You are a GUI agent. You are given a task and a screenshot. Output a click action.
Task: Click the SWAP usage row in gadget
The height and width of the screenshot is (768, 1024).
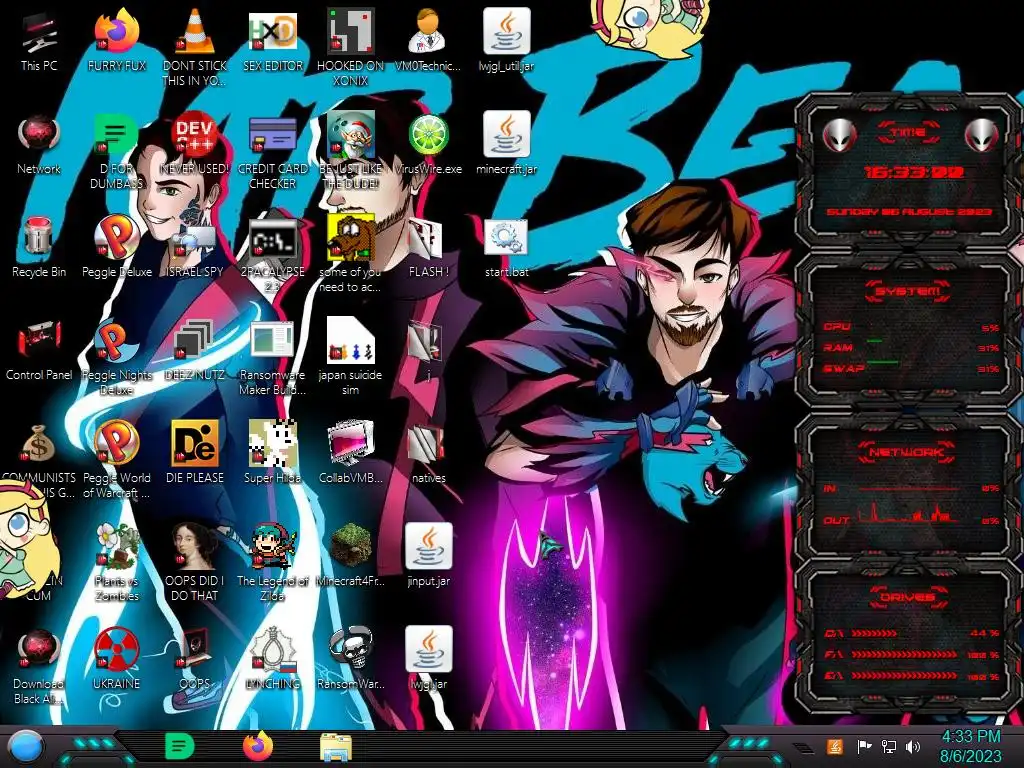click(x=911, y=368)
